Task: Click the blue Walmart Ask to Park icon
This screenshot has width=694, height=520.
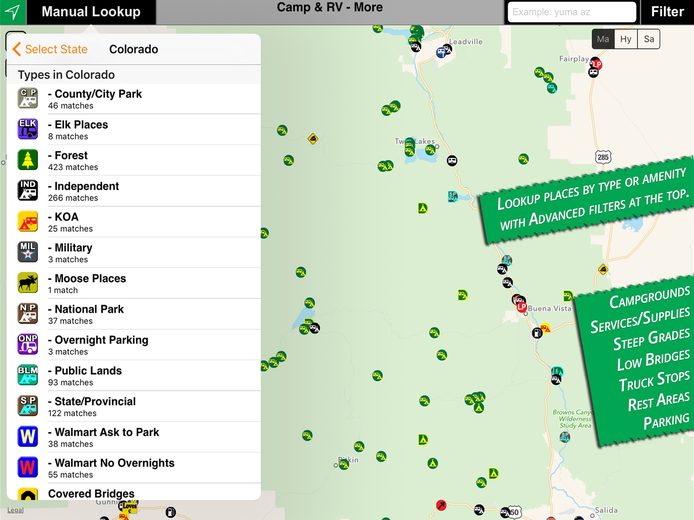Action: (28, 436)
